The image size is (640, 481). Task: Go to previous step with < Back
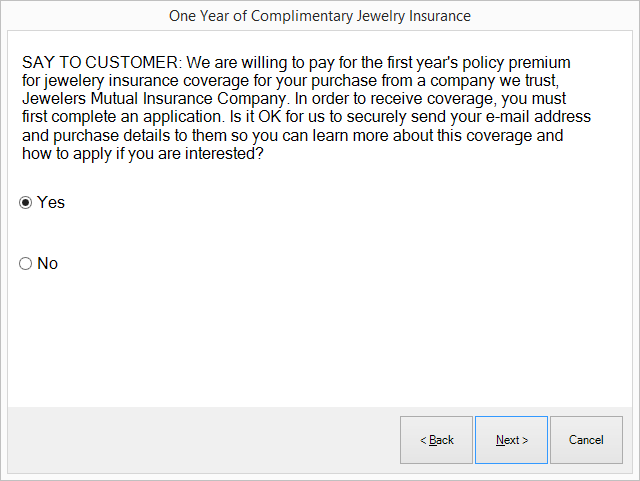point(436,440)
